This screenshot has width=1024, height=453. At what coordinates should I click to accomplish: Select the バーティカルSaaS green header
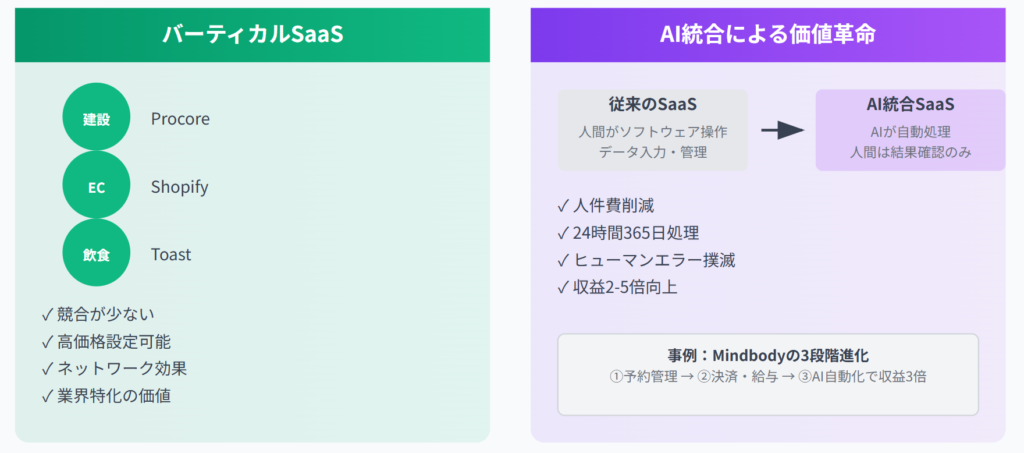click(x=253, y=34)
